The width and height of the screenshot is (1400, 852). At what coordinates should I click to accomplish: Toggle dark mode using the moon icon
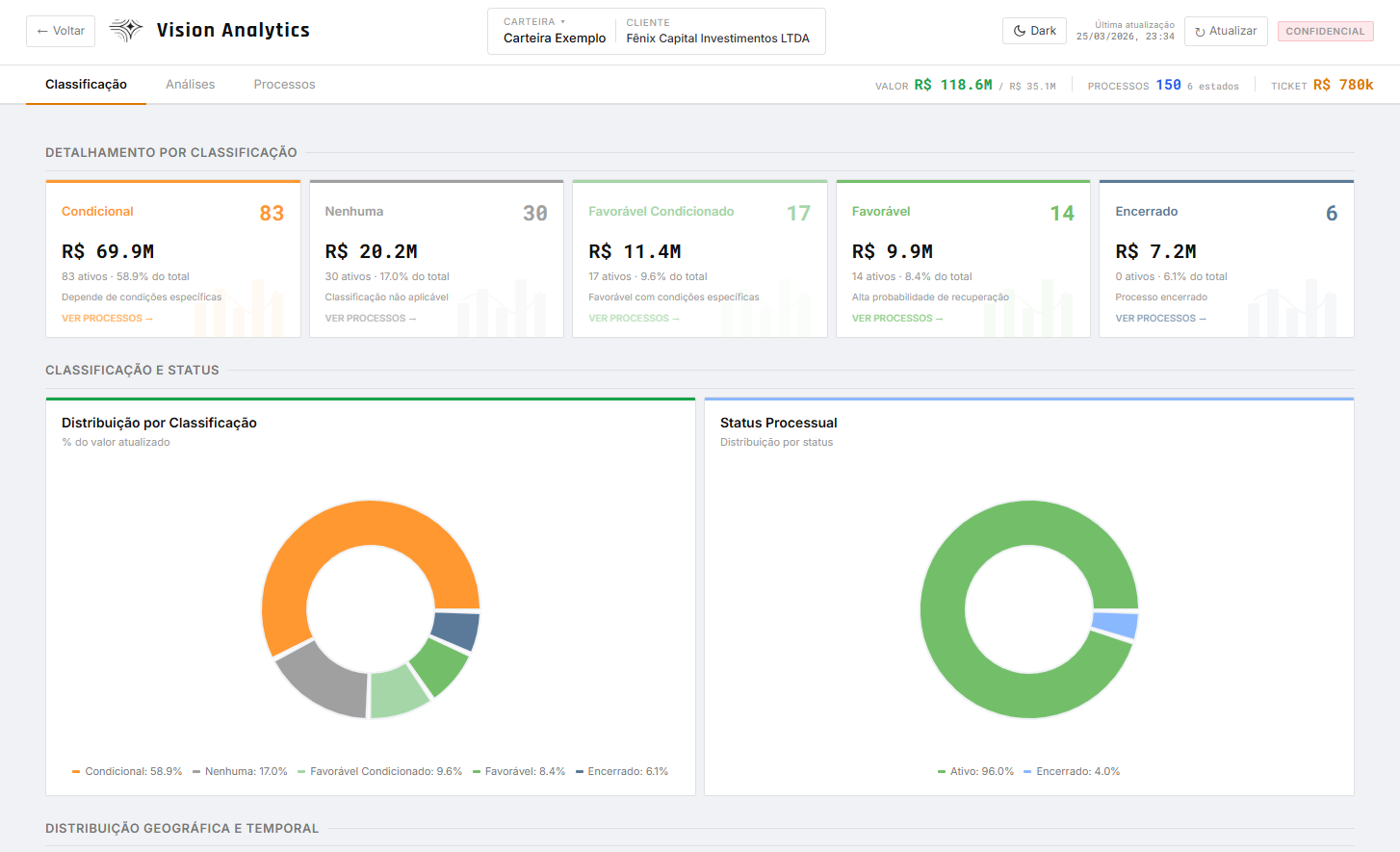click(1020, 30)
